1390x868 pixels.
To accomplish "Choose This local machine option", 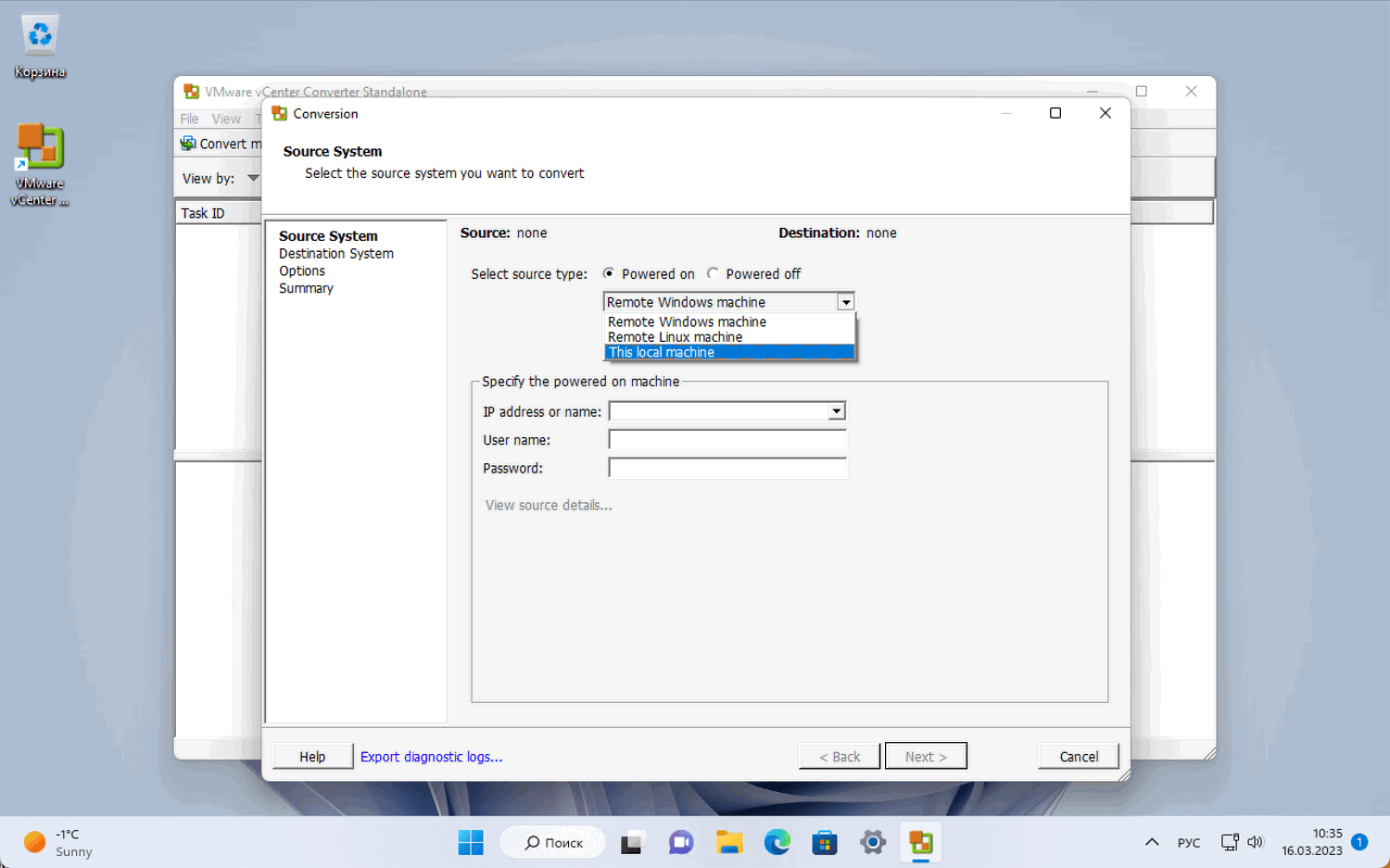I will coord(729,352).
